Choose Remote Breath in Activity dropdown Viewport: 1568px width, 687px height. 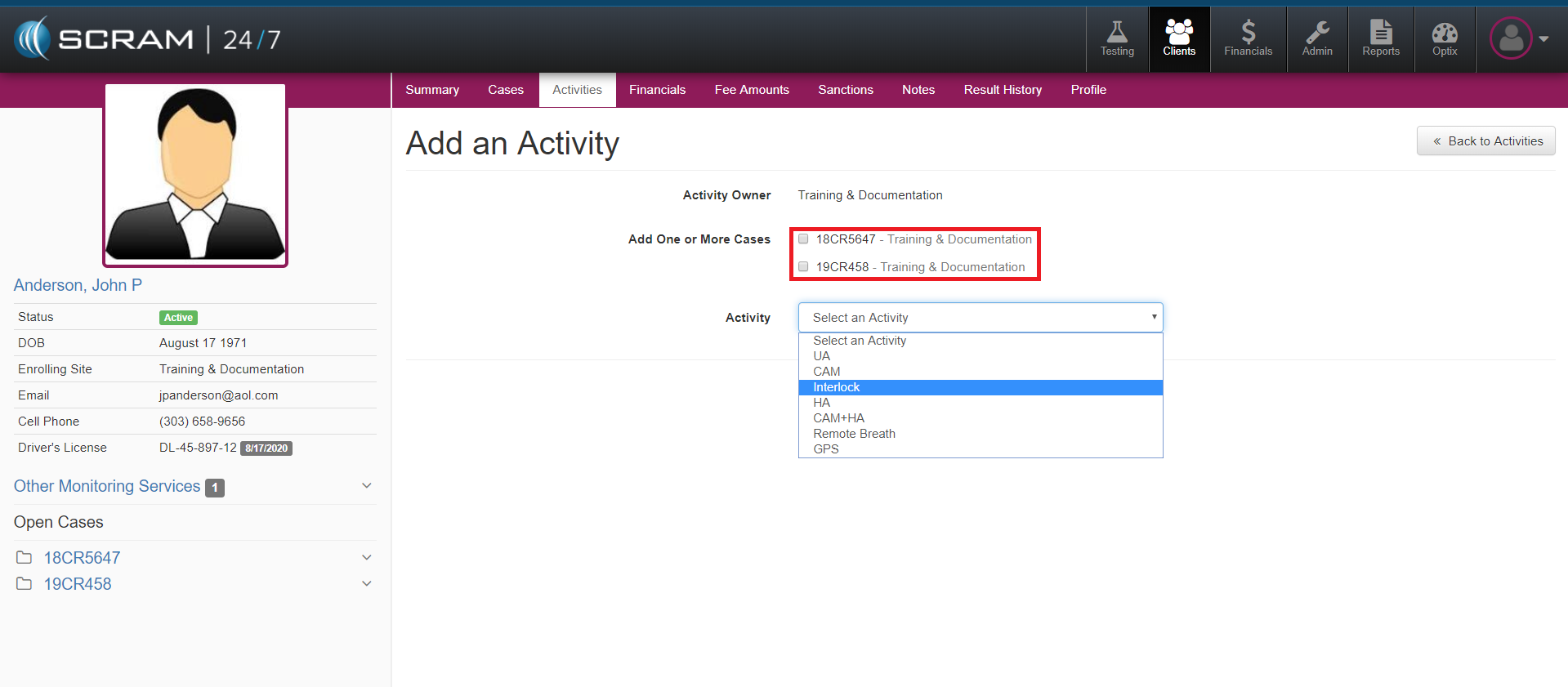(854, 434)
